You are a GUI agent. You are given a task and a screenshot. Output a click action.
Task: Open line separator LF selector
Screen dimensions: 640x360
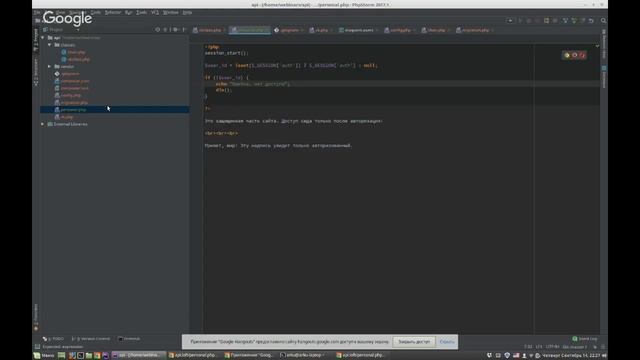coord(539,347)
